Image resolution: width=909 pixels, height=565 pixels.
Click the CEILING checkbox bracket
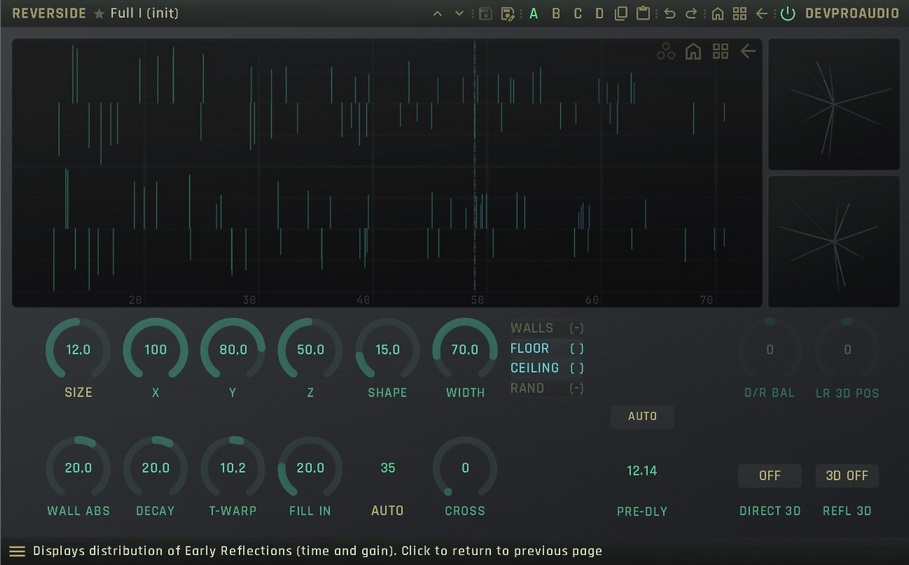577,368
